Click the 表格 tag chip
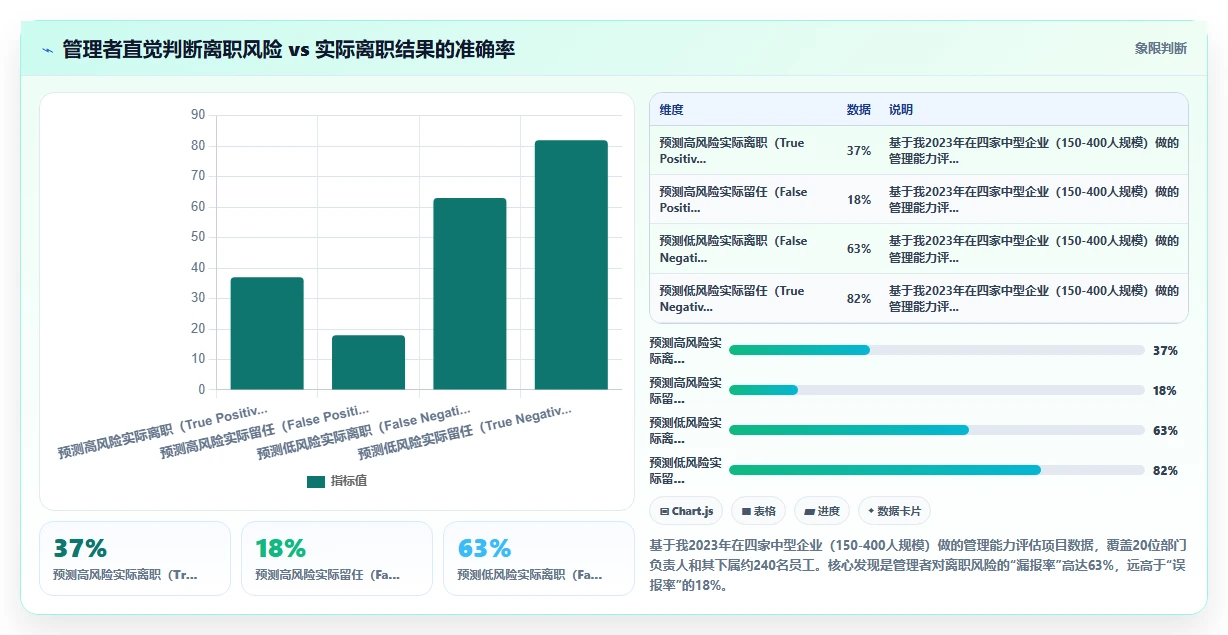This screenshot has width=1228, height=635. pyautogui.click(x=759, y=511)
